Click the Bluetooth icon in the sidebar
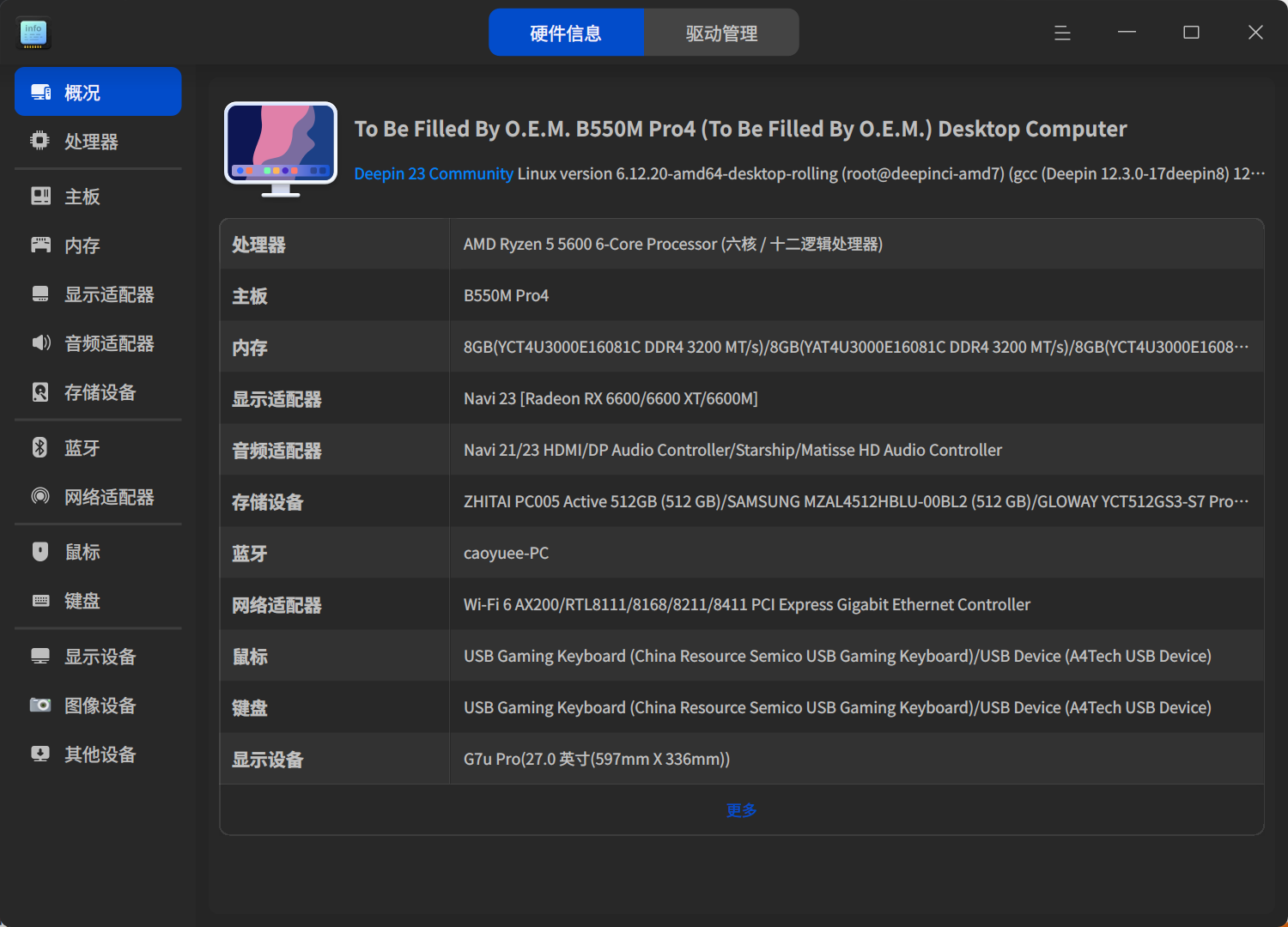Screen dimensions: 1288x927 pos(40,447)
